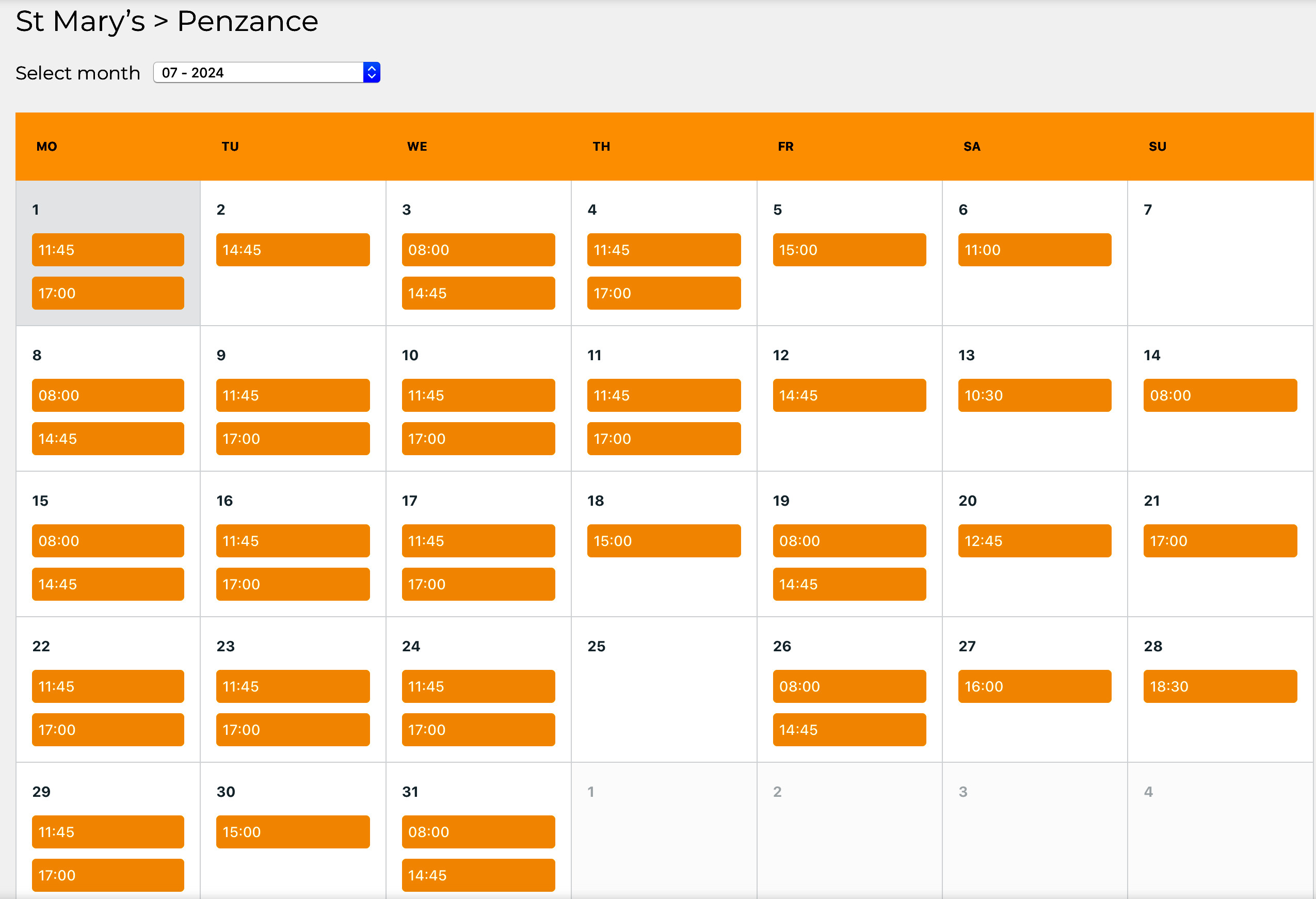Choose the 16:00 departure on July 27

point(1034,686)
